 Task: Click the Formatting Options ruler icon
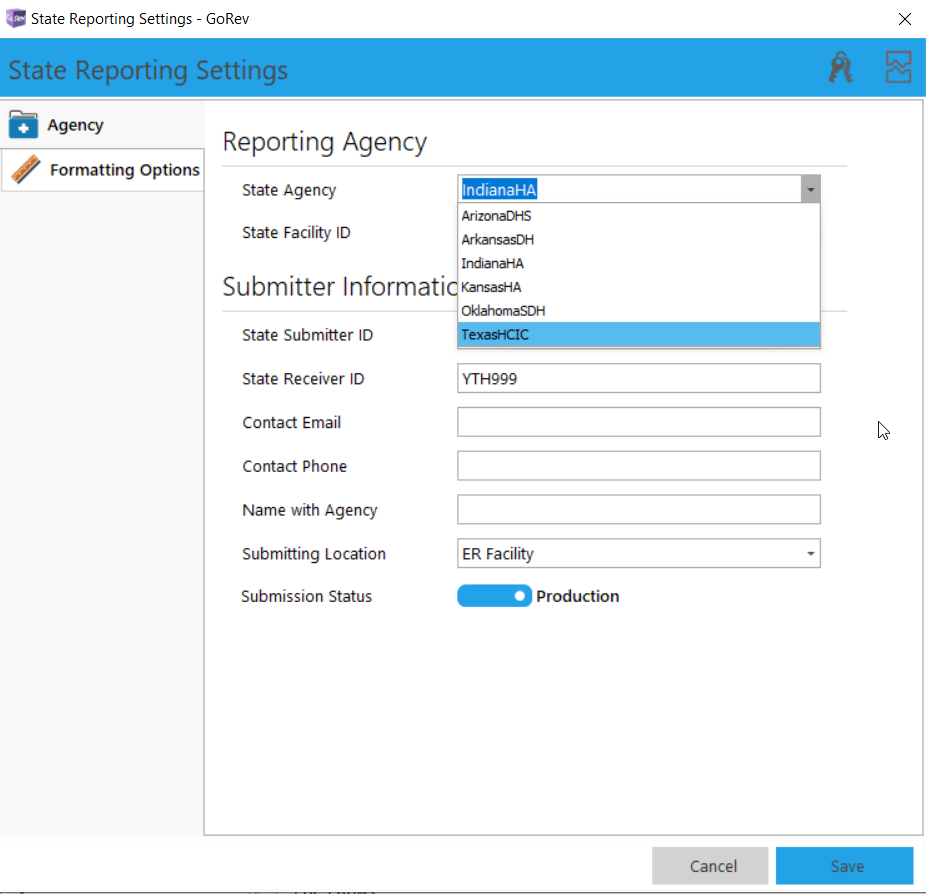point(25,169)
